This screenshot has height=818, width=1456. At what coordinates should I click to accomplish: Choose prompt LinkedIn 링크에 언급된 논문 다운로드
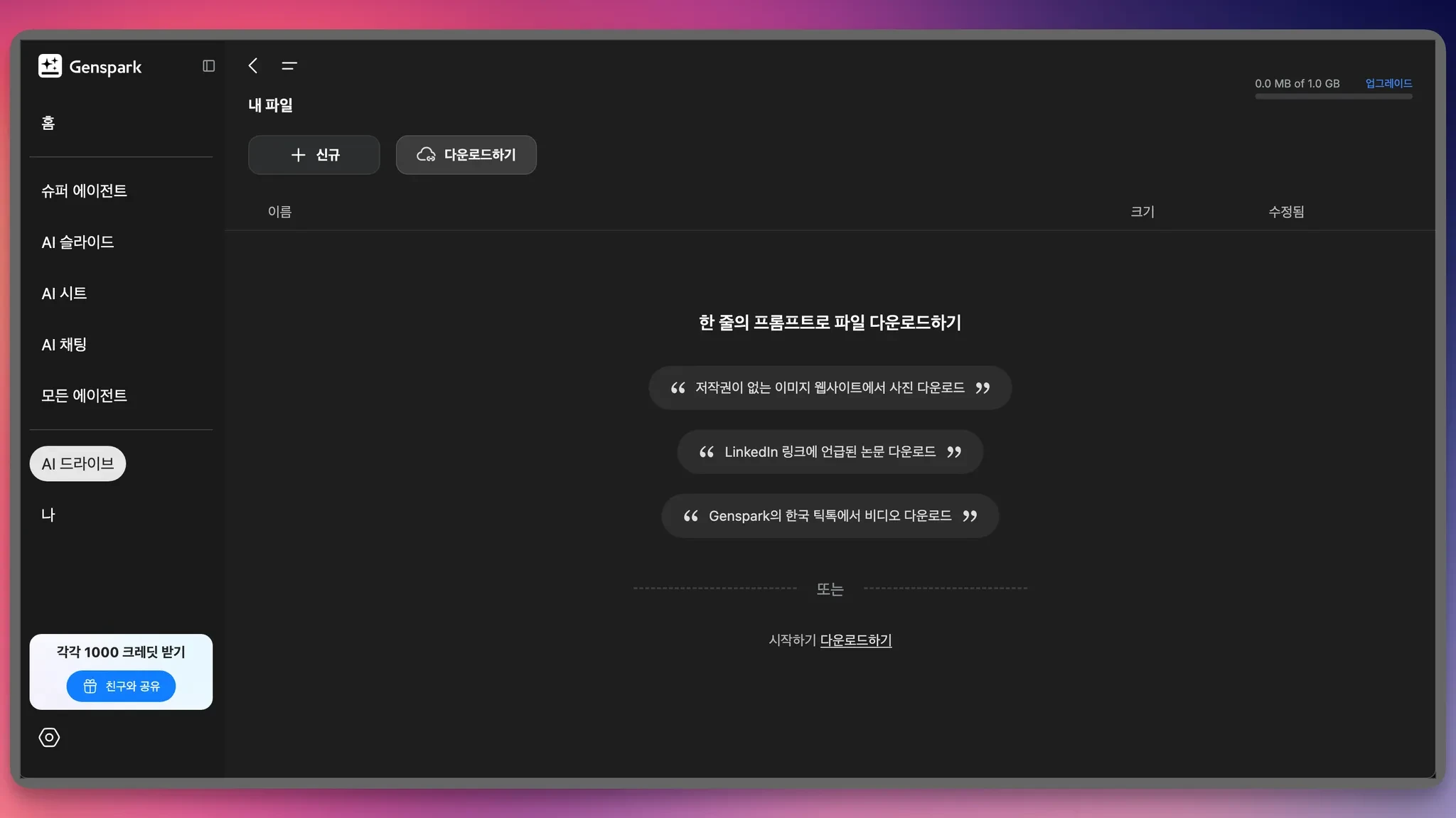830,452
